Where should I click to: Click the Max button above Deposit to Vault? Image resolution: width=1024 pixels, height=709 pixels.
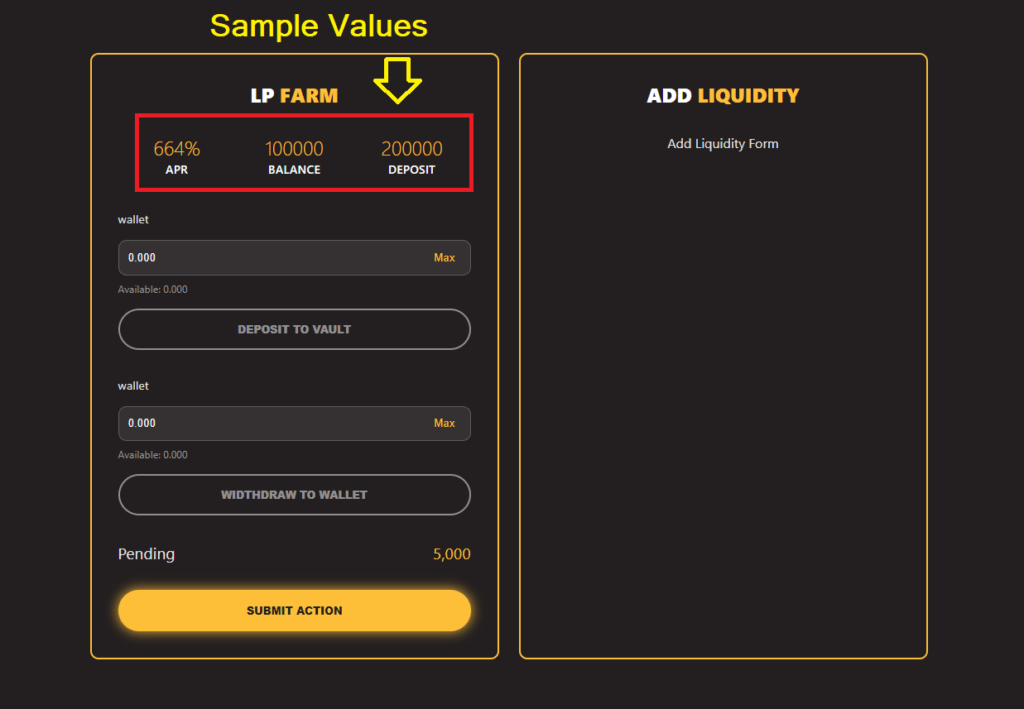coord(444,258)
